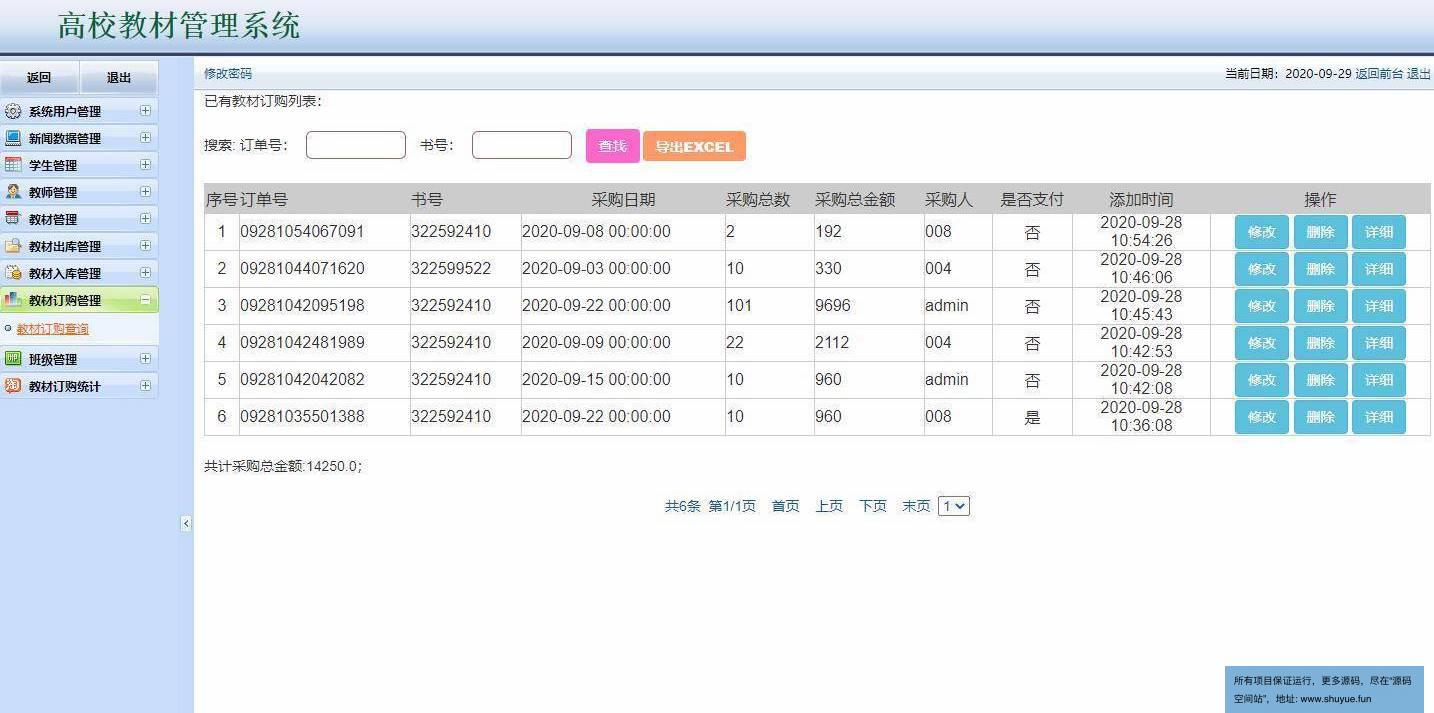1434x713 pixels.
Task: Select the 教材订购查询 submenu item
Action: (53, 329)
